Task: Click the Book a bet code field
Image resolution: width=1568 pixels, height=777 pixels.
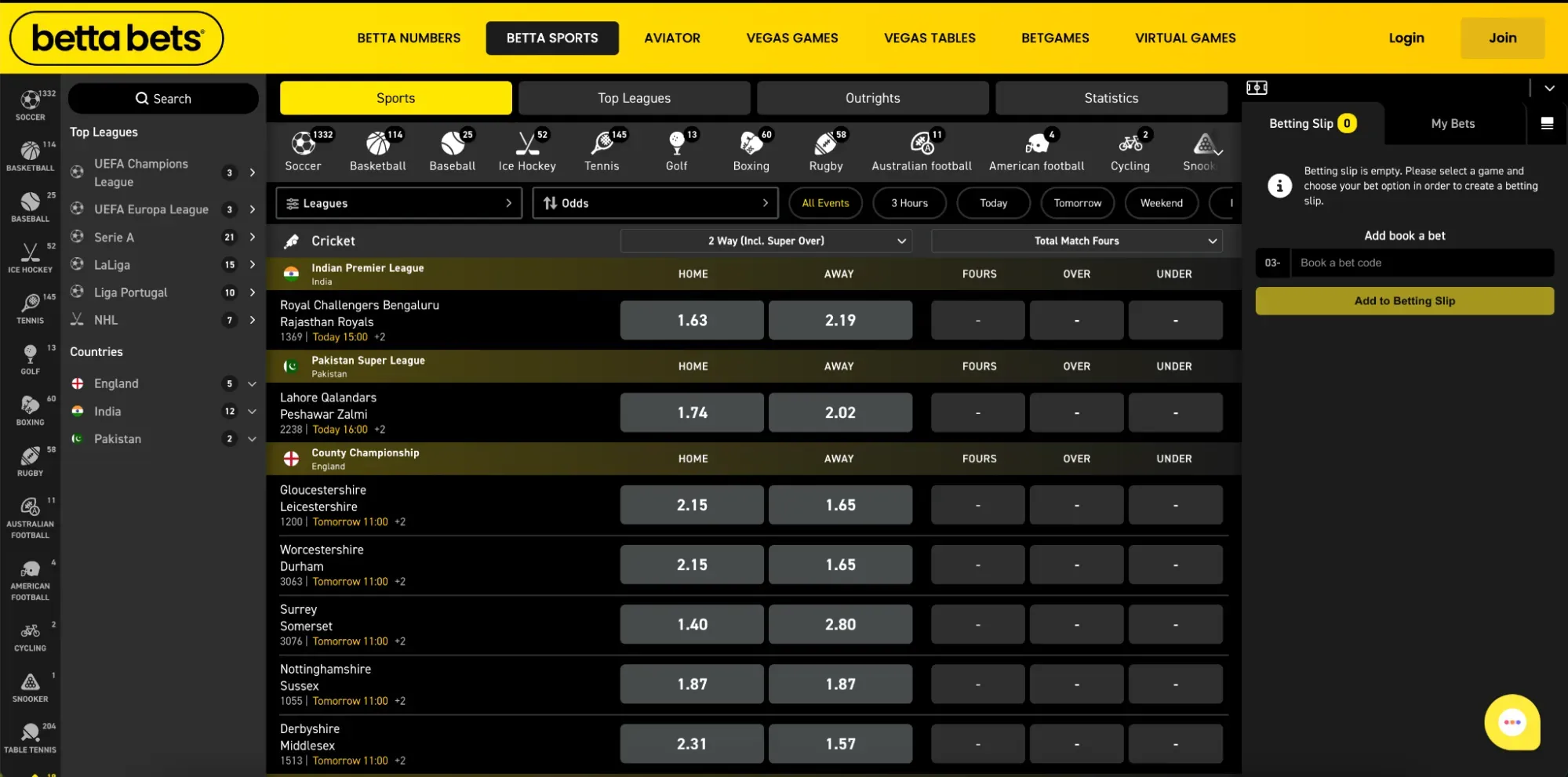Action: click(1422, 263)
